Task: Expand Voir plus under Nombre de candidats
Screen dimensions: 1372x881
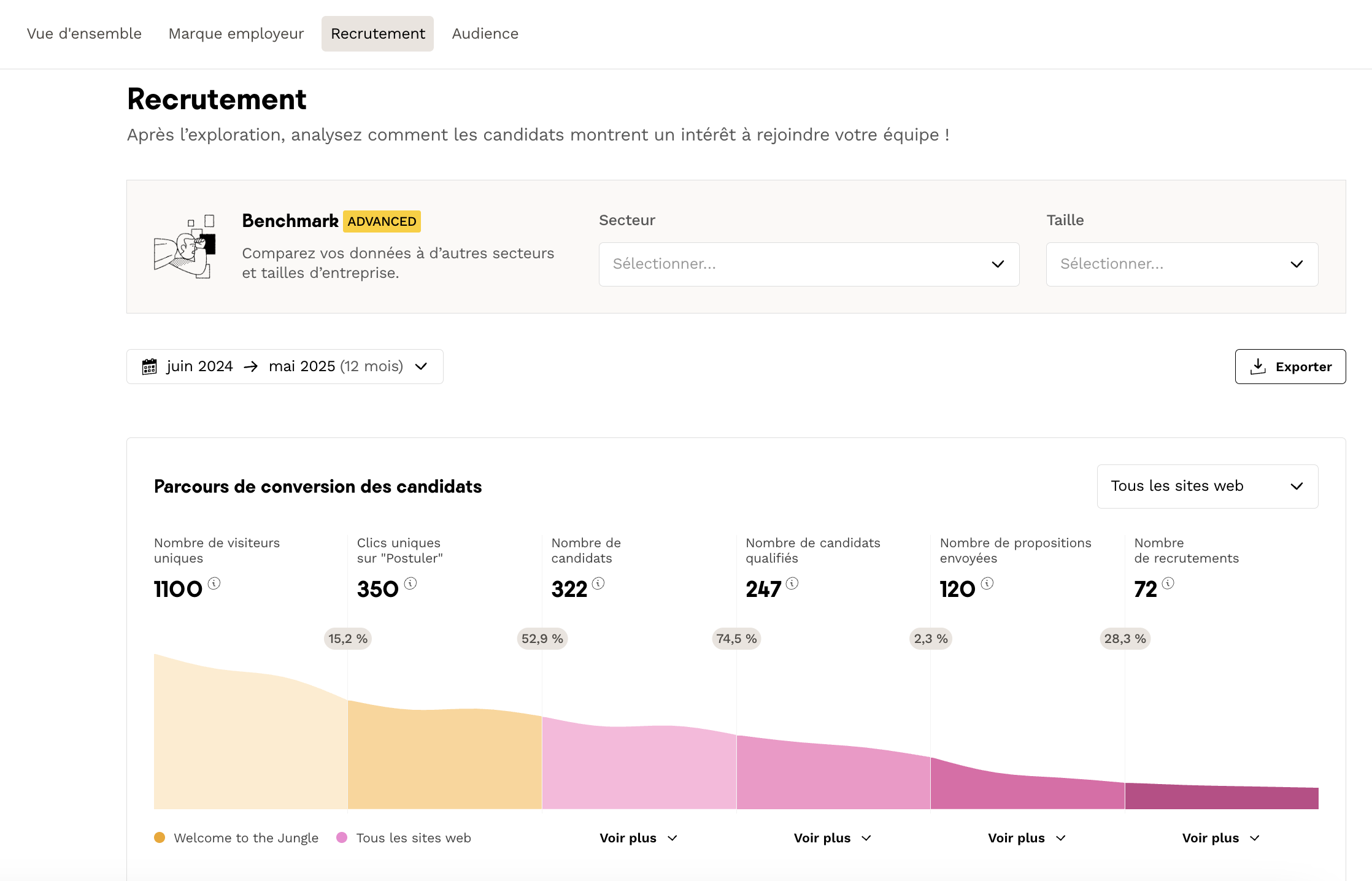Action: [638, 838]
